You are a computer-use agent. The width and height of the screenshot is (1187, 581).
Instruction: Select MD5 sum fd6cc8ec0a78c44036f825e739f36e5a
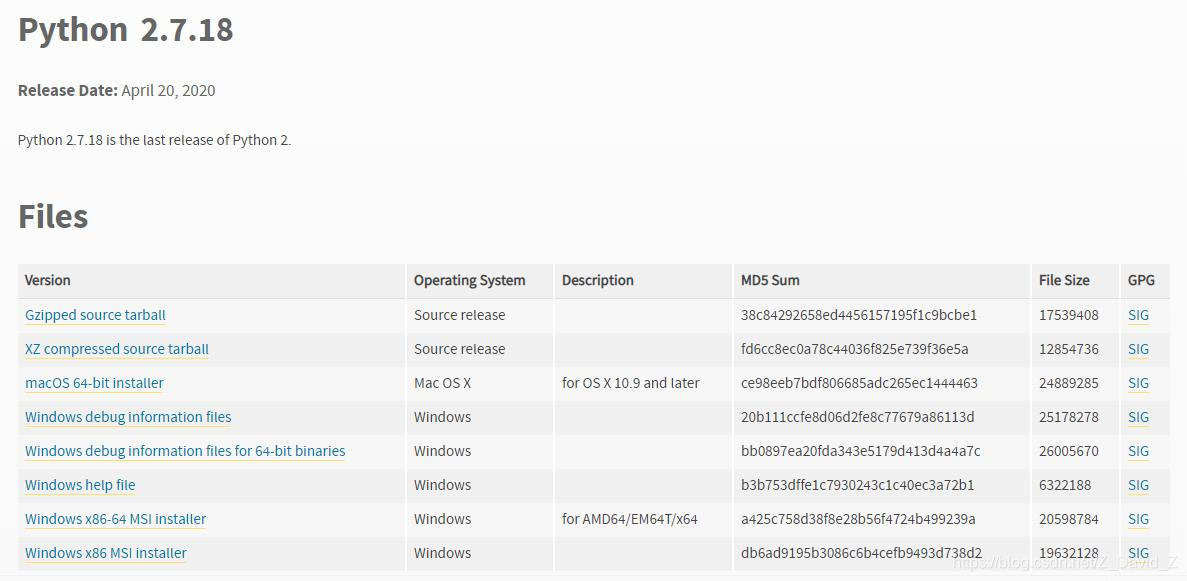point(855,349)
